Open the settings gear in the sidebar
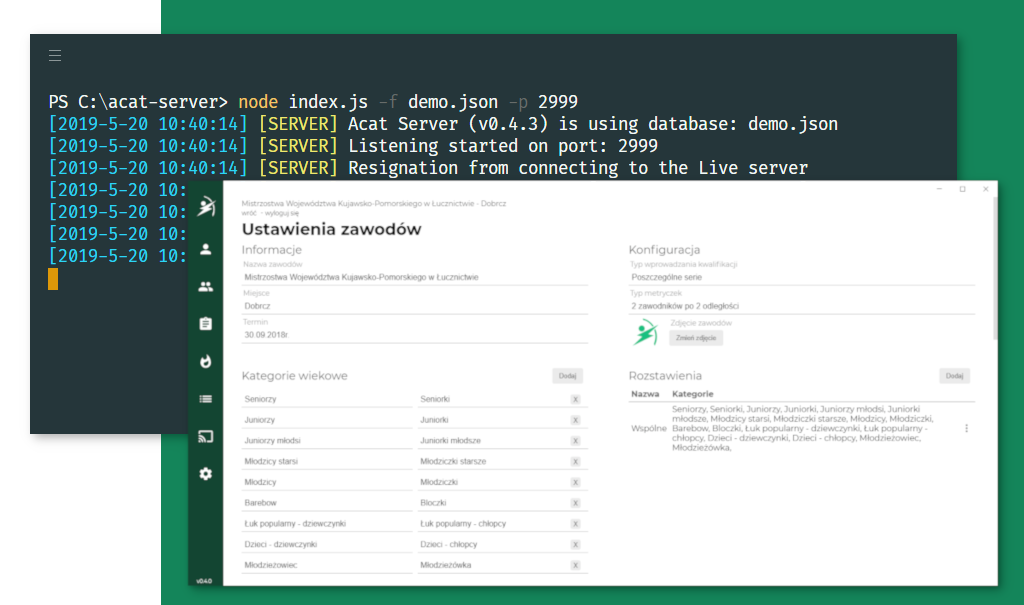This screenshot has width=1024, height=605. click(206, 474)
